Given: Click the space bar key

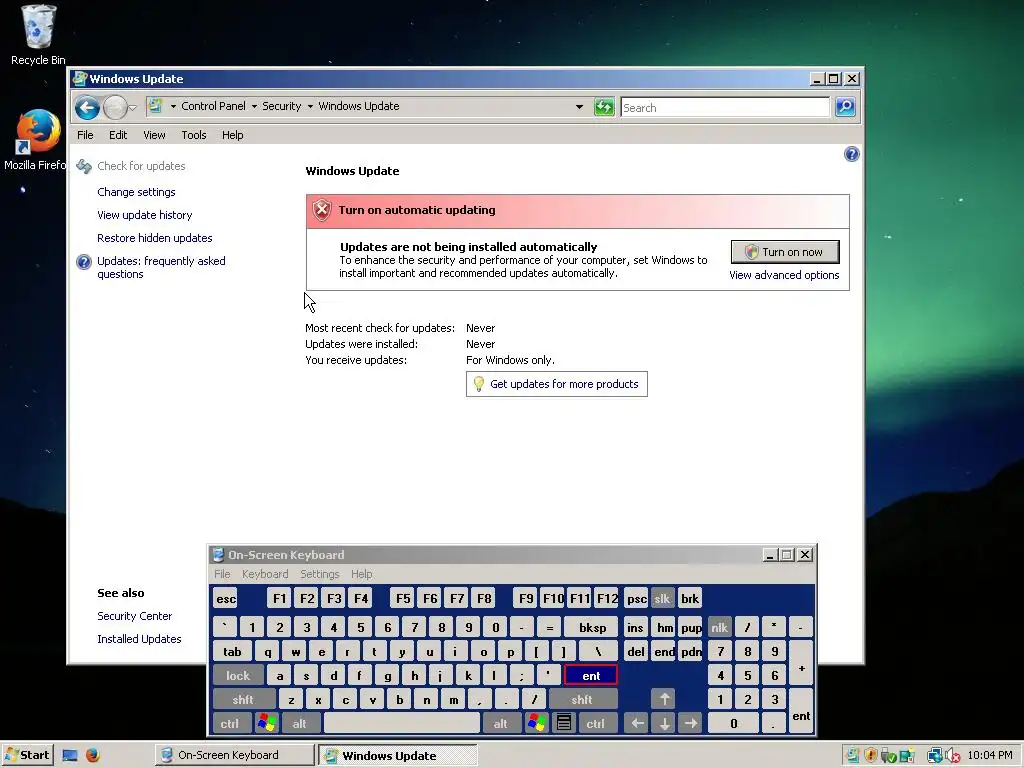Looking at the screenshot, I should (x=402, y=724).
